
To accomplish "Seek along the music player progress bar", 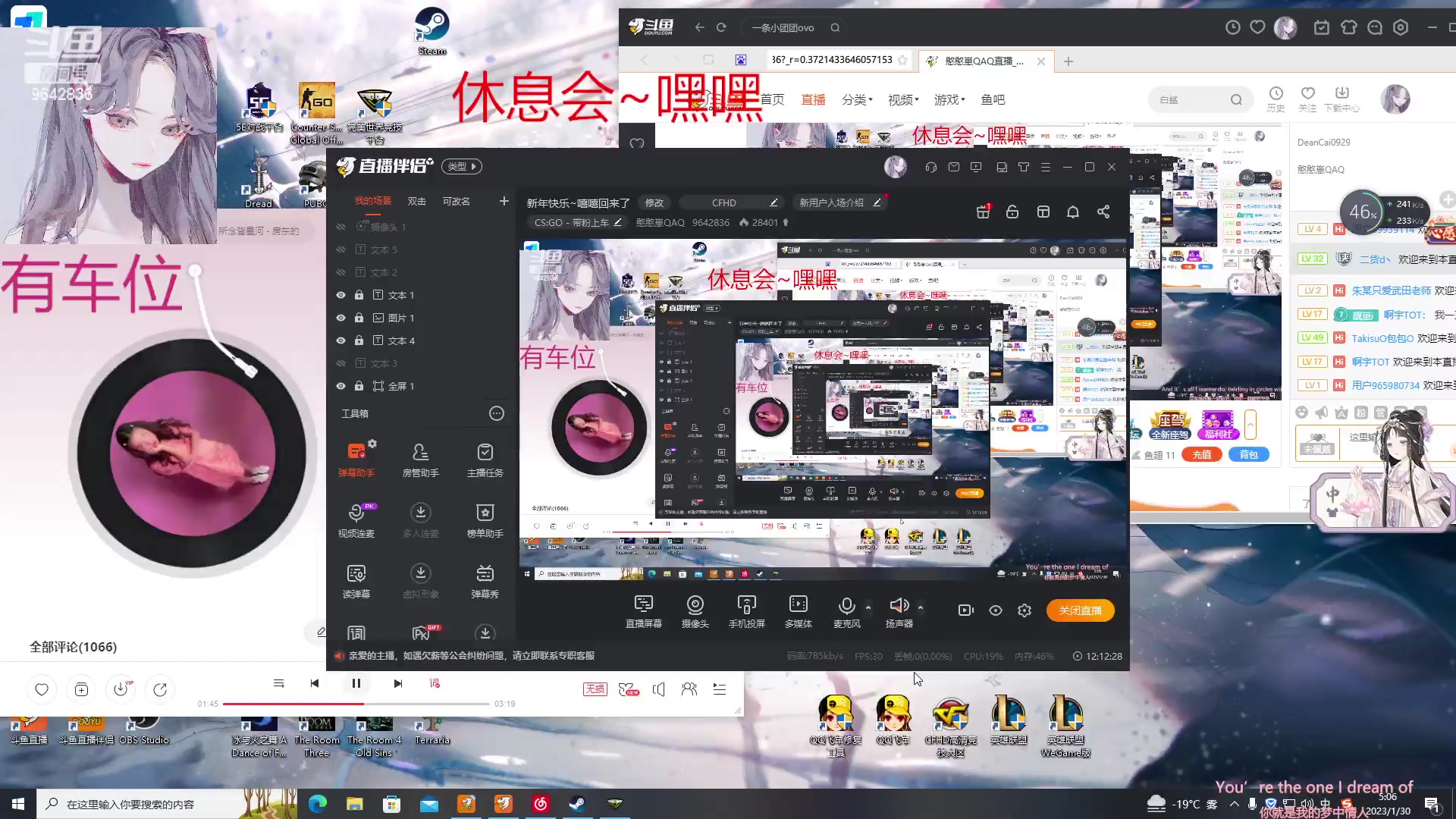I will click(x=356, y=704).
